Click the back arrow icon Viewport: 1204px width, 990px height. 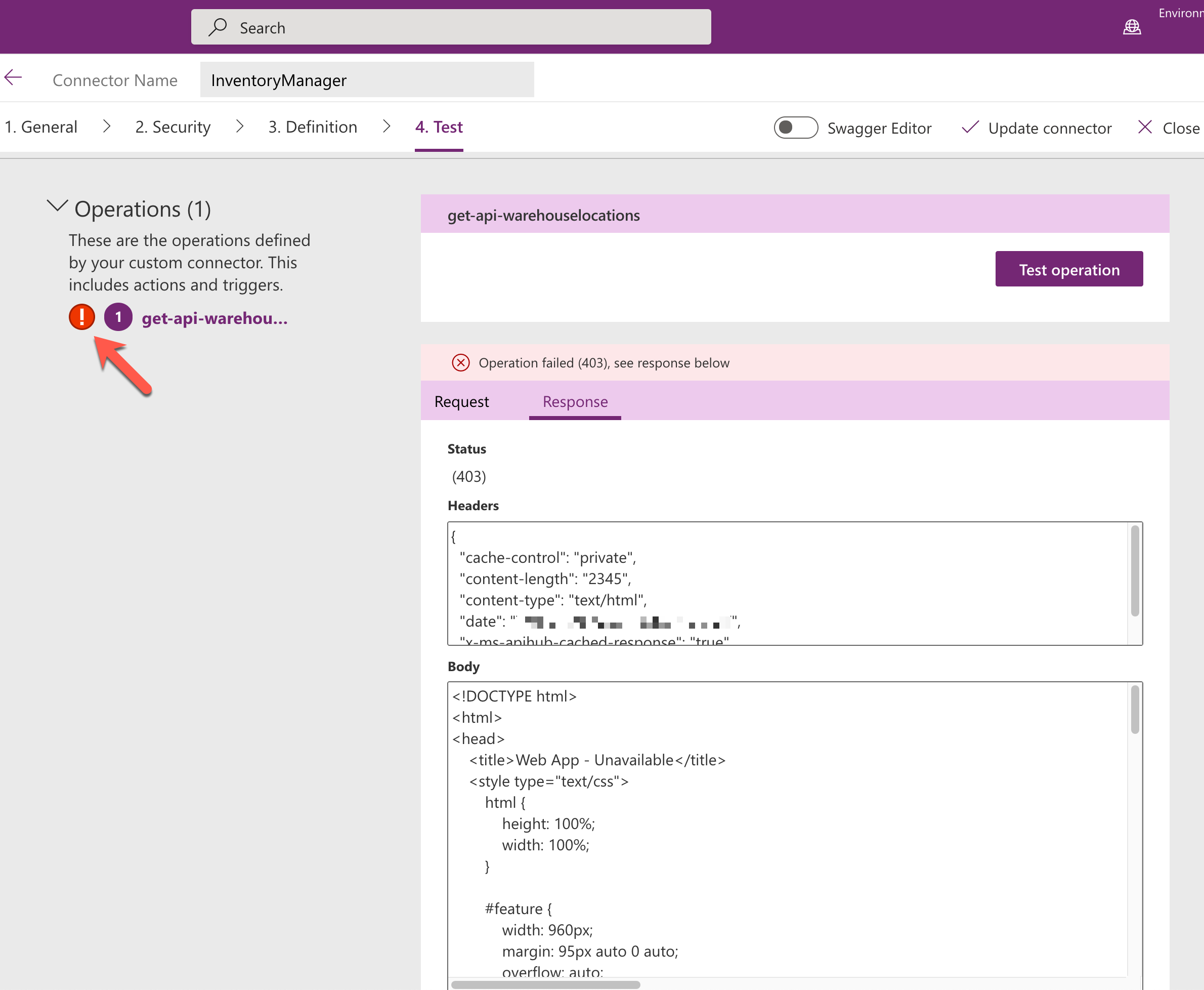click(x=13, y=78)
